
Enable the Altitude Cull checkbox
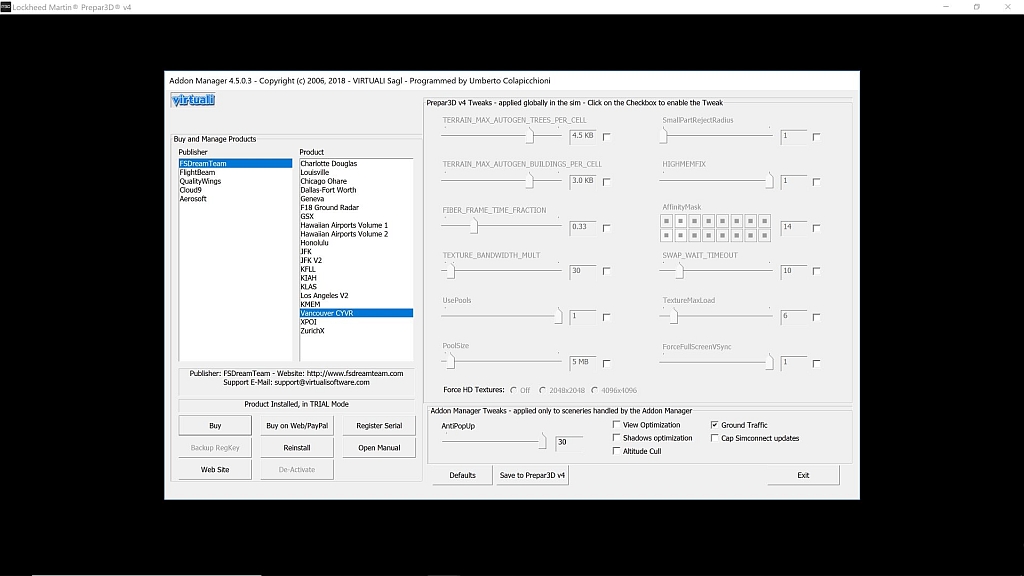615,451
